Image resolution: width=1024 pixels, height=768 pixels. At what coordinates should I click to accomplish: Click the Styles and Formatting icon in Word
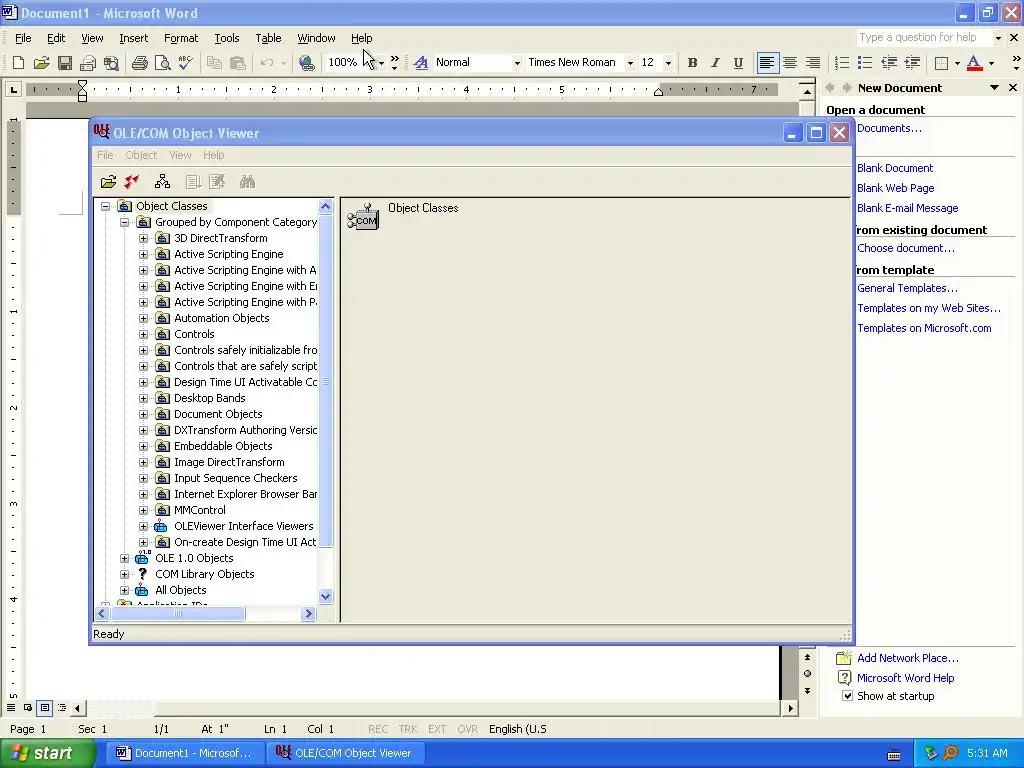(421, 63)
